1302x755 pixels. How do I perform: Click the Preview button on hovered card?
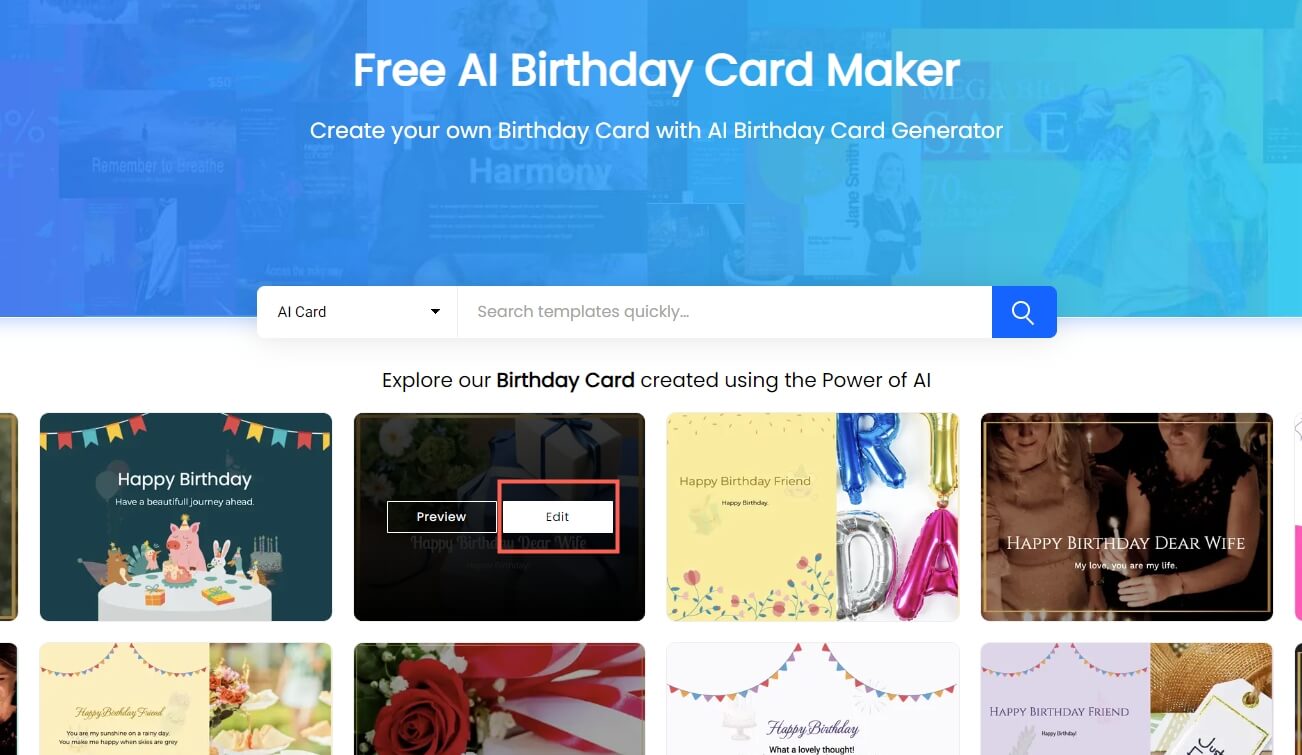point(441,517)
